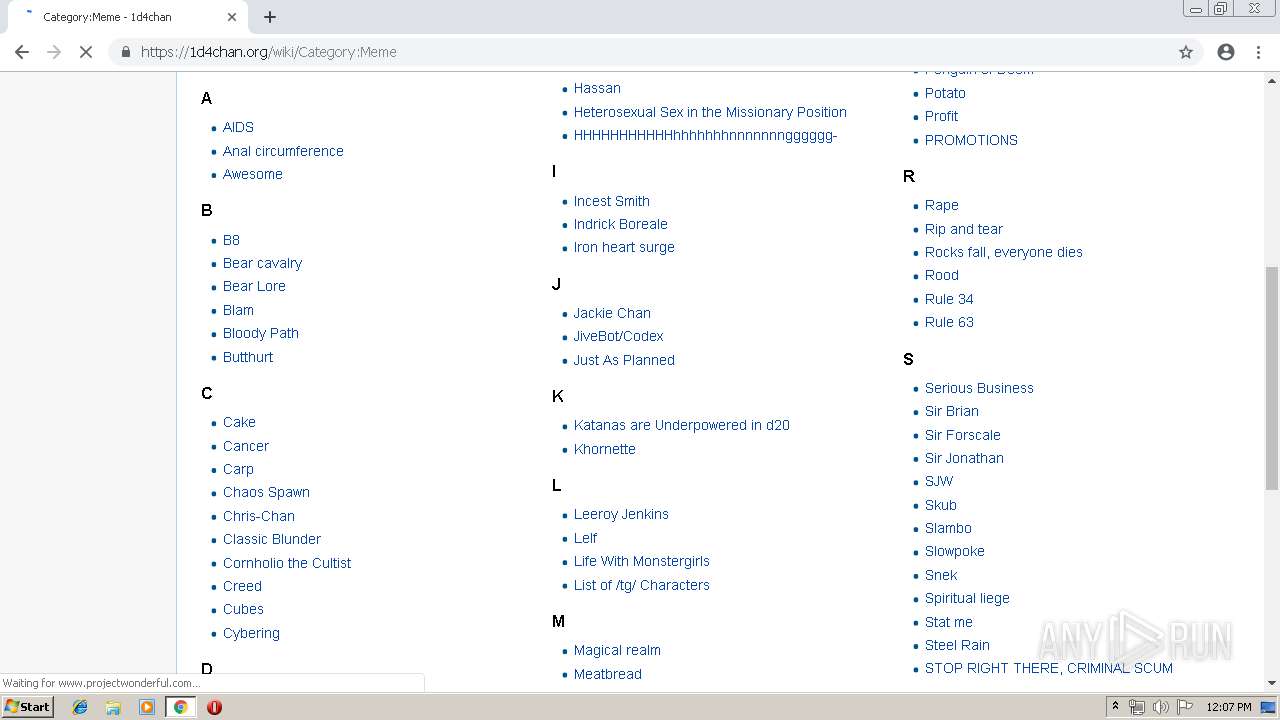Screen dimensions: 1280x720
Task: Open the Bloody Path link
Action: [261, 333]
